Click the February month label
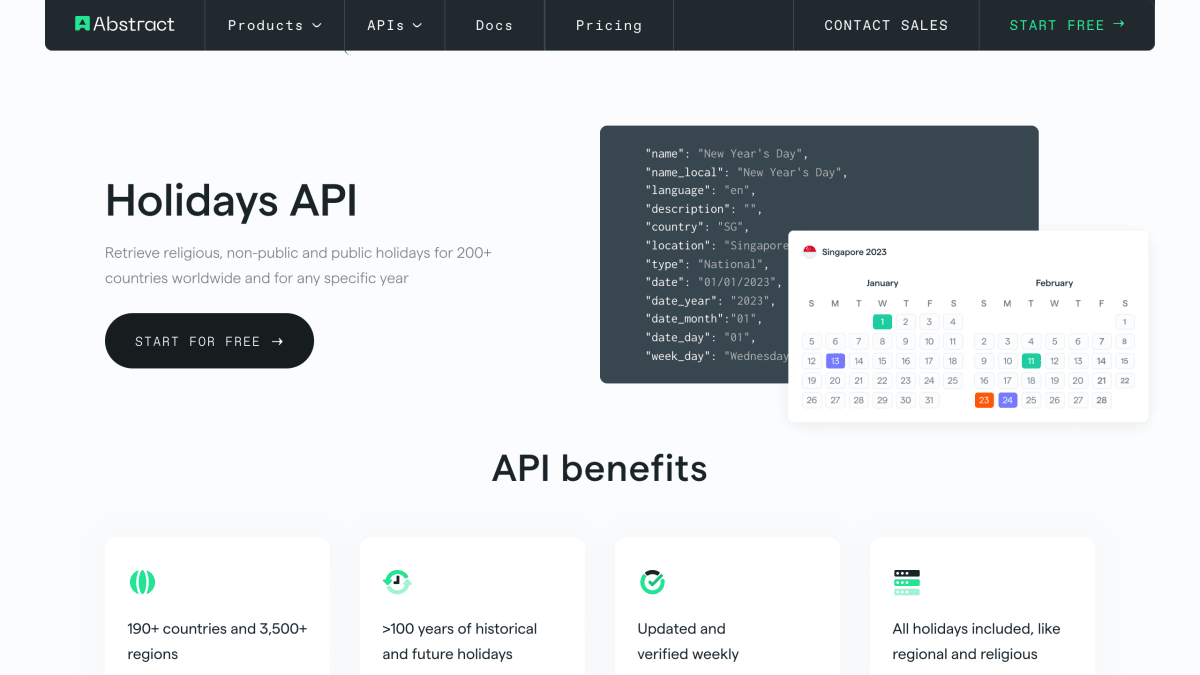The image size is (1200, 675). 1054,283
